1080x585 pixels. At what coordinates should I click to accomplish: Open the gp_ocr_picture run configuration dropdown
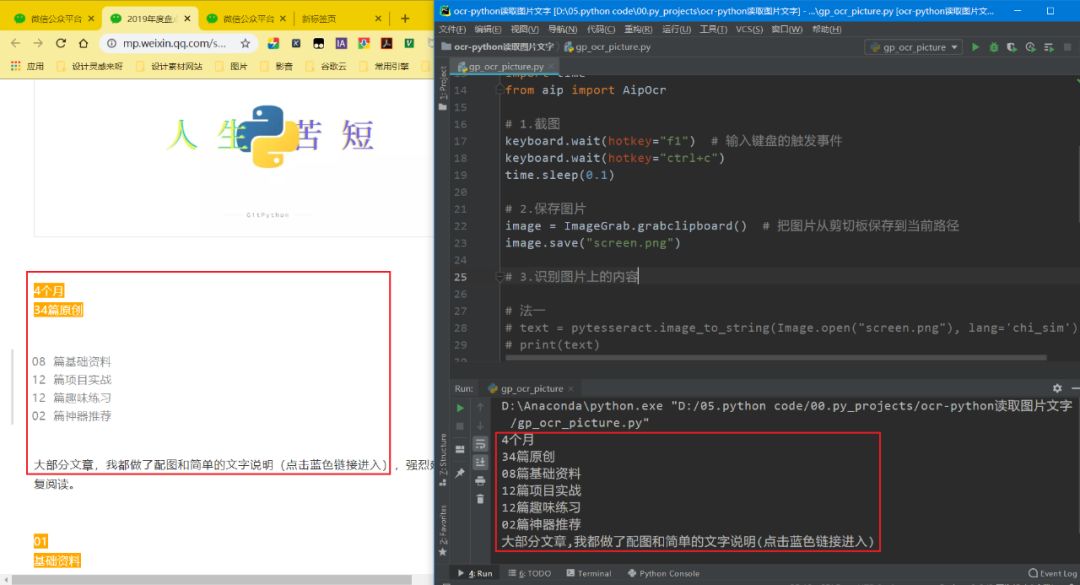click(x=912, y=47)
